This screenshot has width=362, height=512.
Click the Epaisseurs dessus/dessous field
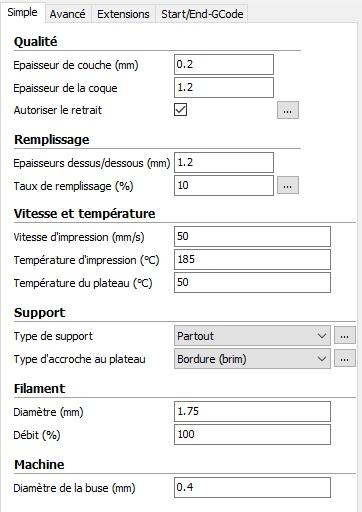(224, 163)
